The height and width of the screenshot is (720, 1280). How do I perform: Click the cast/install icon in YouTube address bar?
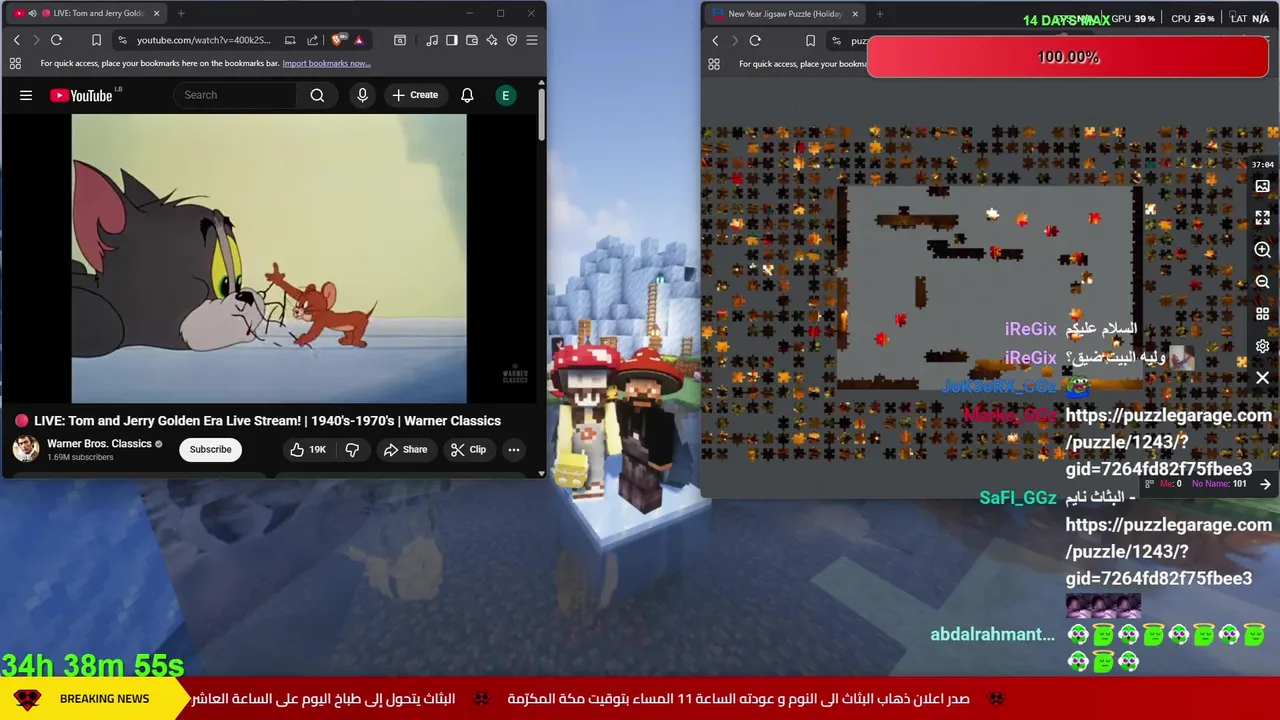click(x=290, y=40)
